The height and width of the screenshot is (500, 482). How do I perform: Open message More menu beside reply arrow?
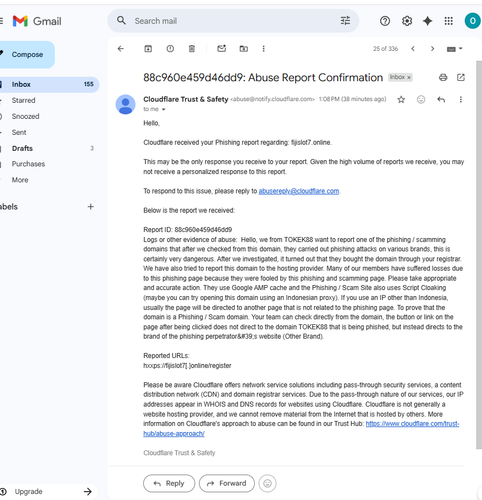coord(461,99)
